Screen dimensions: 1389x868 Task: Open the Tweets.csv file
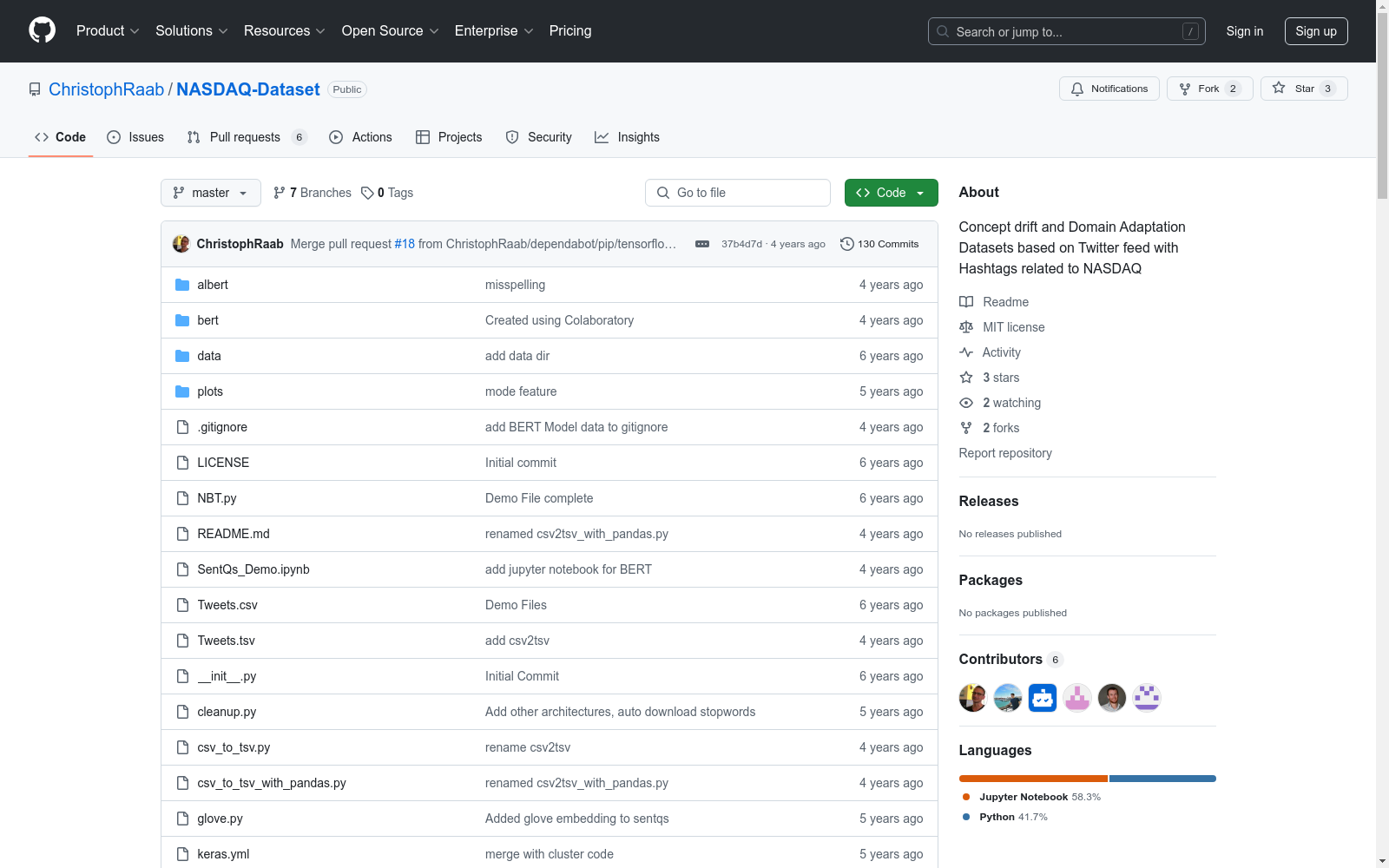pyautogui.click(x=227, y=605)
